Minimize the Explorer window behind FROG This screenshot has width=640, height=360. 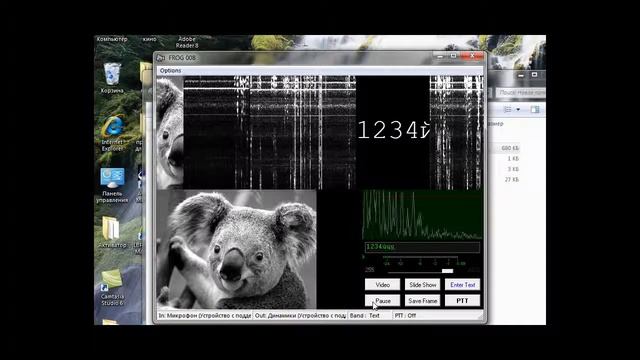coord(521,75)
